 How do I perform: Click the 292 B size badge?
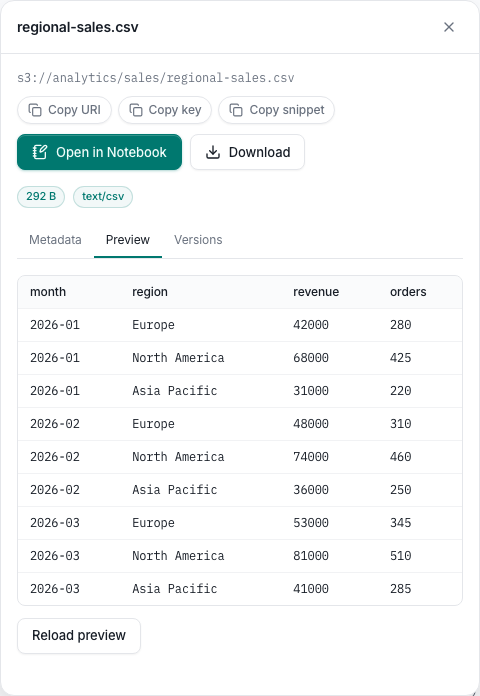tap(41, 196)
